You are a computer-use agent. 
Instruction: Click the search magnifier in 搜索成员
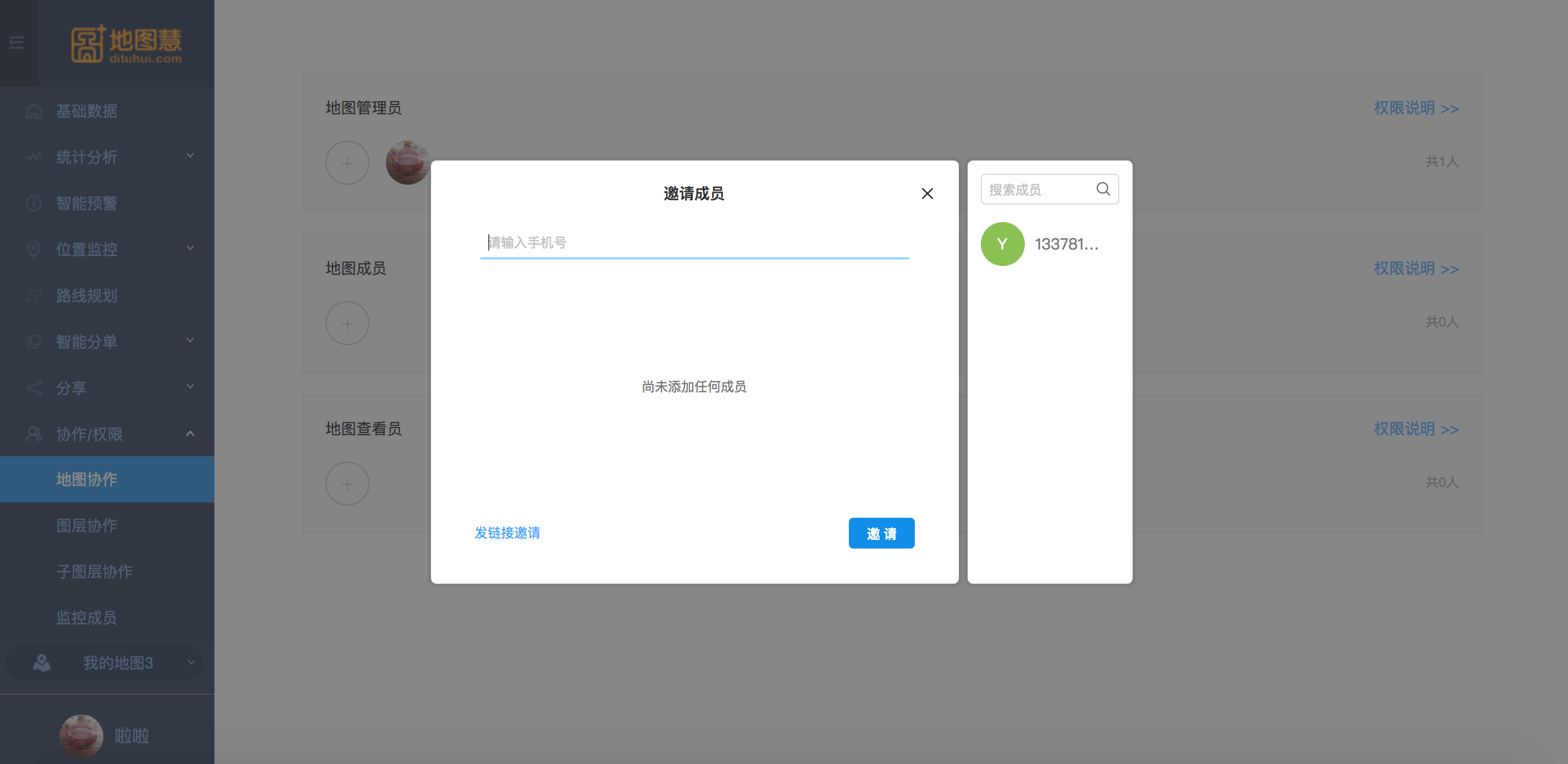click(x=1103, y=189)
